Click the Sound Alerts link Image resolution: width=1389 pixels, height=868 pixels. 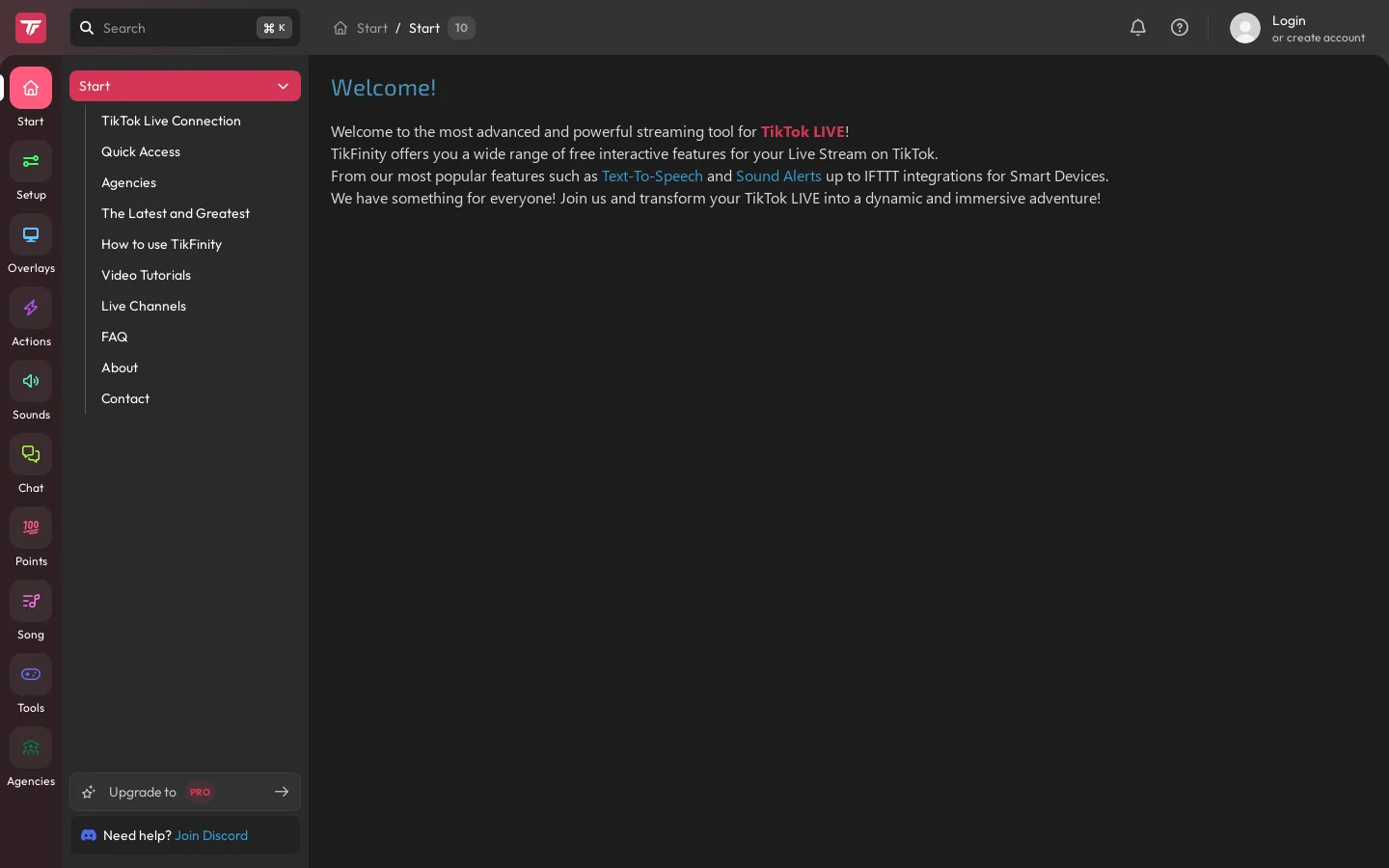coord(778,176)
